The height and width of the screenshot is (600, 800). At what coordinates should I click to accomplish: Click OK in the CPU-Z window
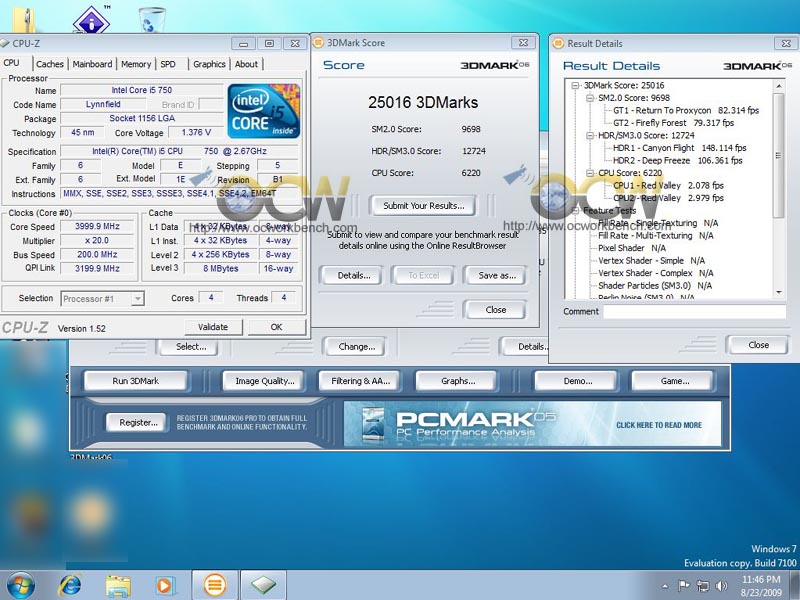(277, 327)
